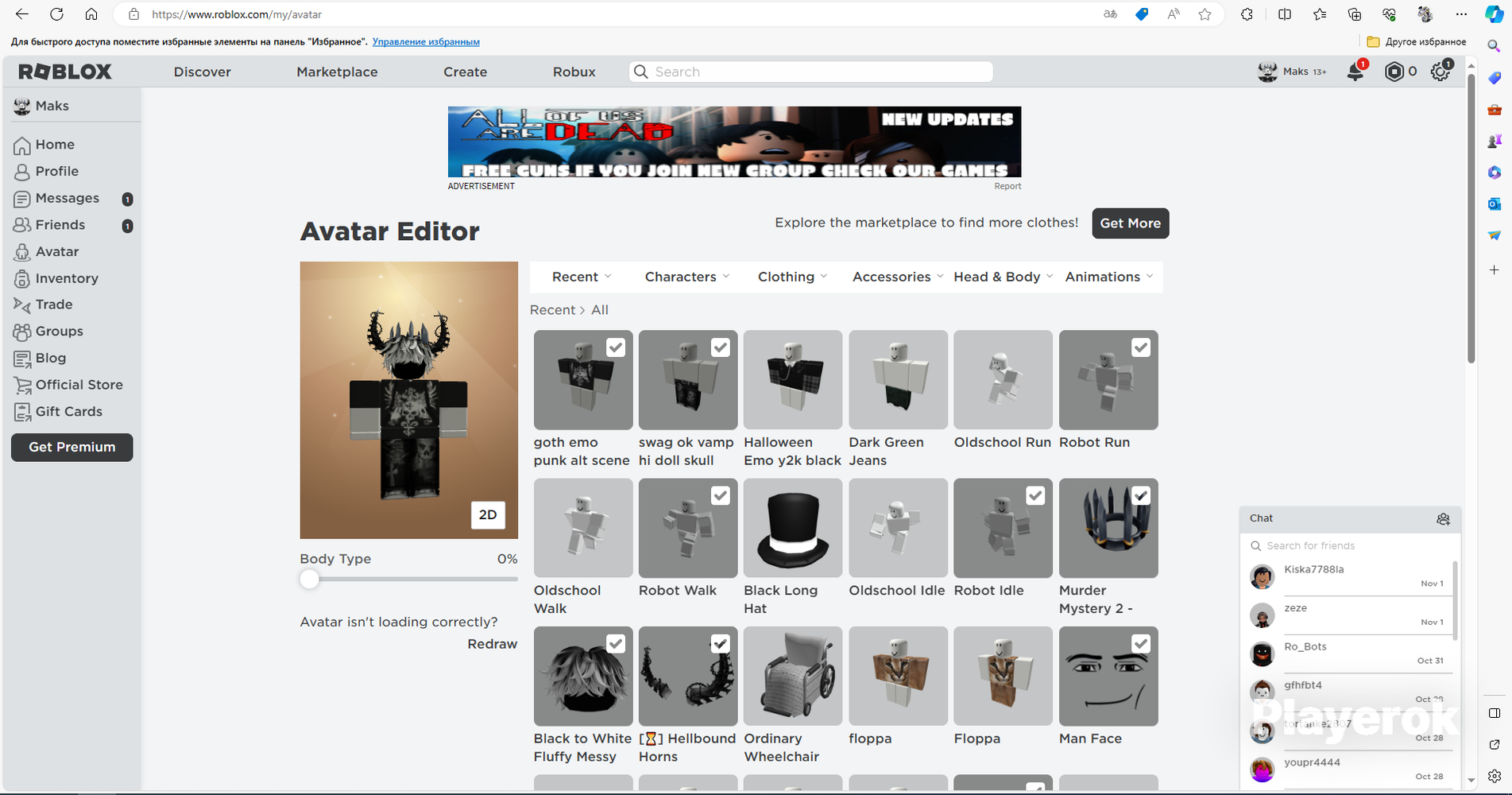
Task: Open the Groups sidebar icon
Action: [x=22, y=332]
